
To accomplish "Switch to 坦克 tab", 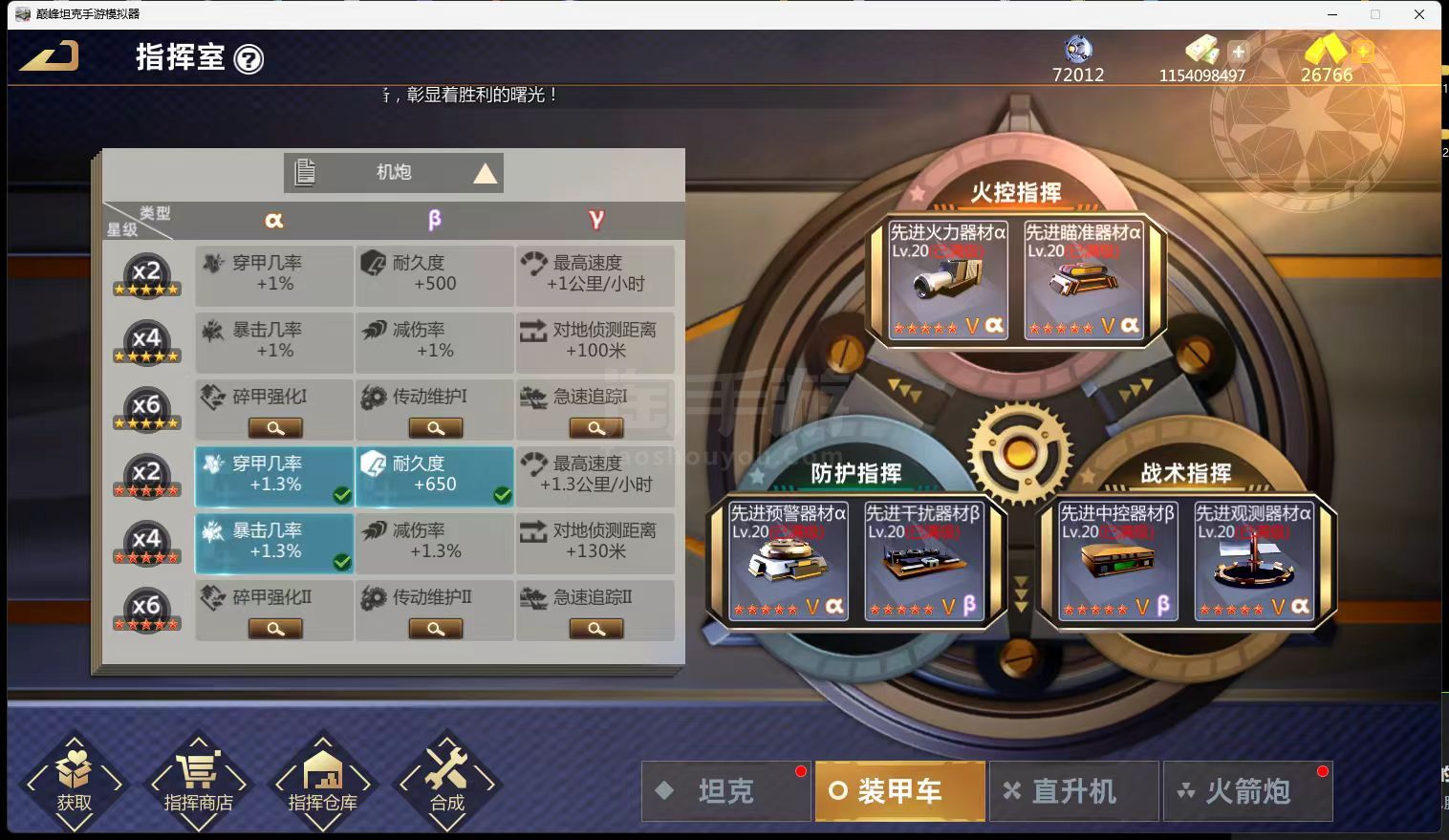I will [x=726, y=791].
